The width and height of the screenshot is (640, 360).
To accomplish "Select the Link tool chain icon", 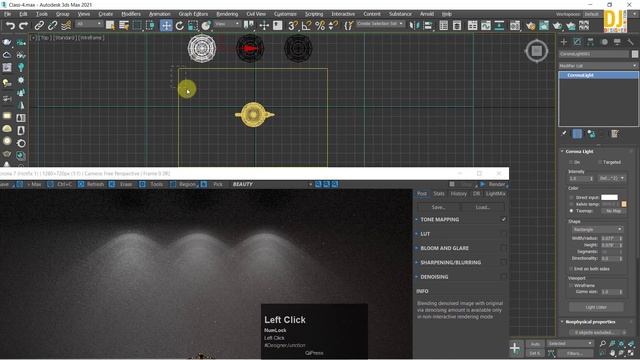I will tap(39, 26).
